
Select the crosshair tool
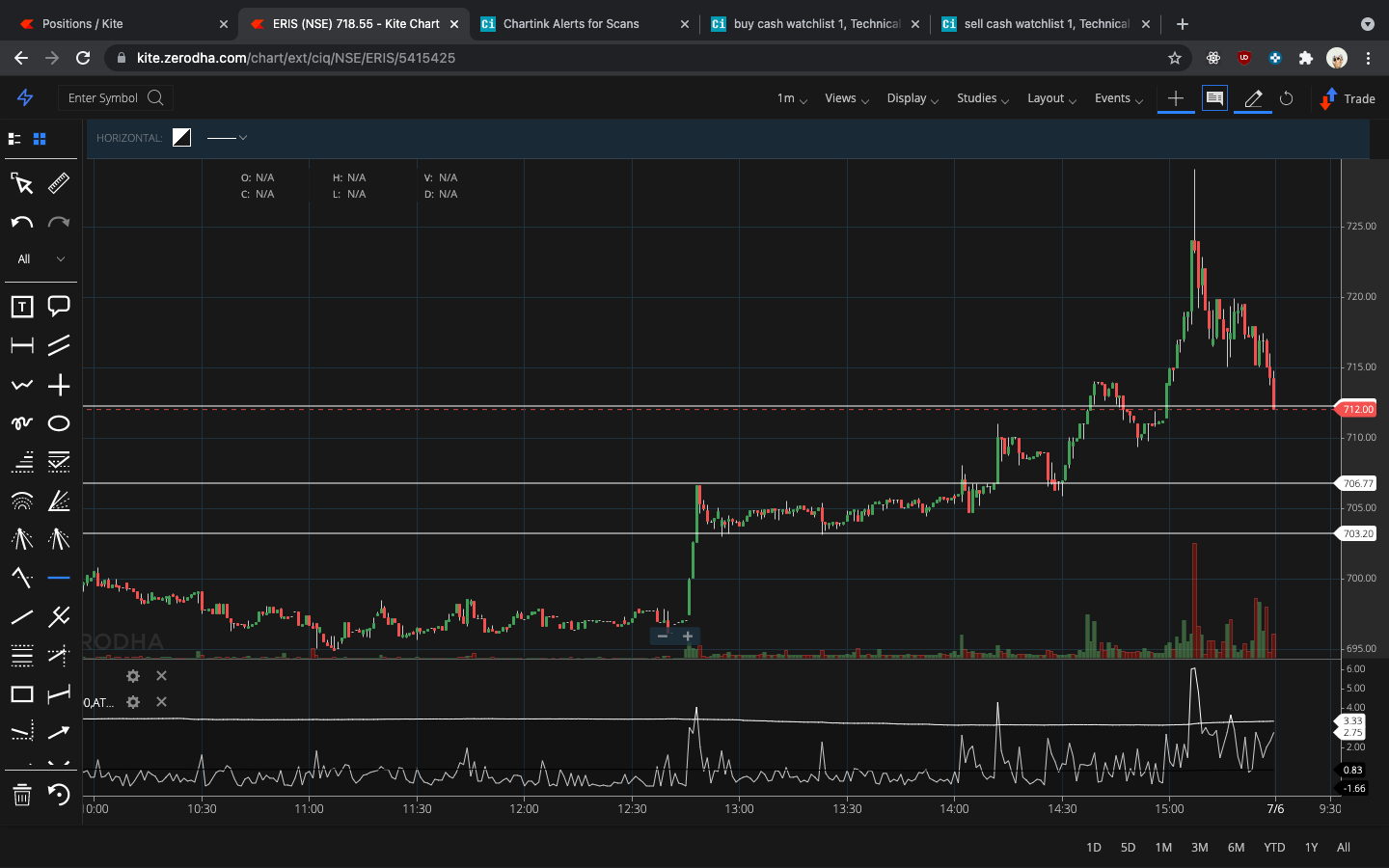coord(58,385)
